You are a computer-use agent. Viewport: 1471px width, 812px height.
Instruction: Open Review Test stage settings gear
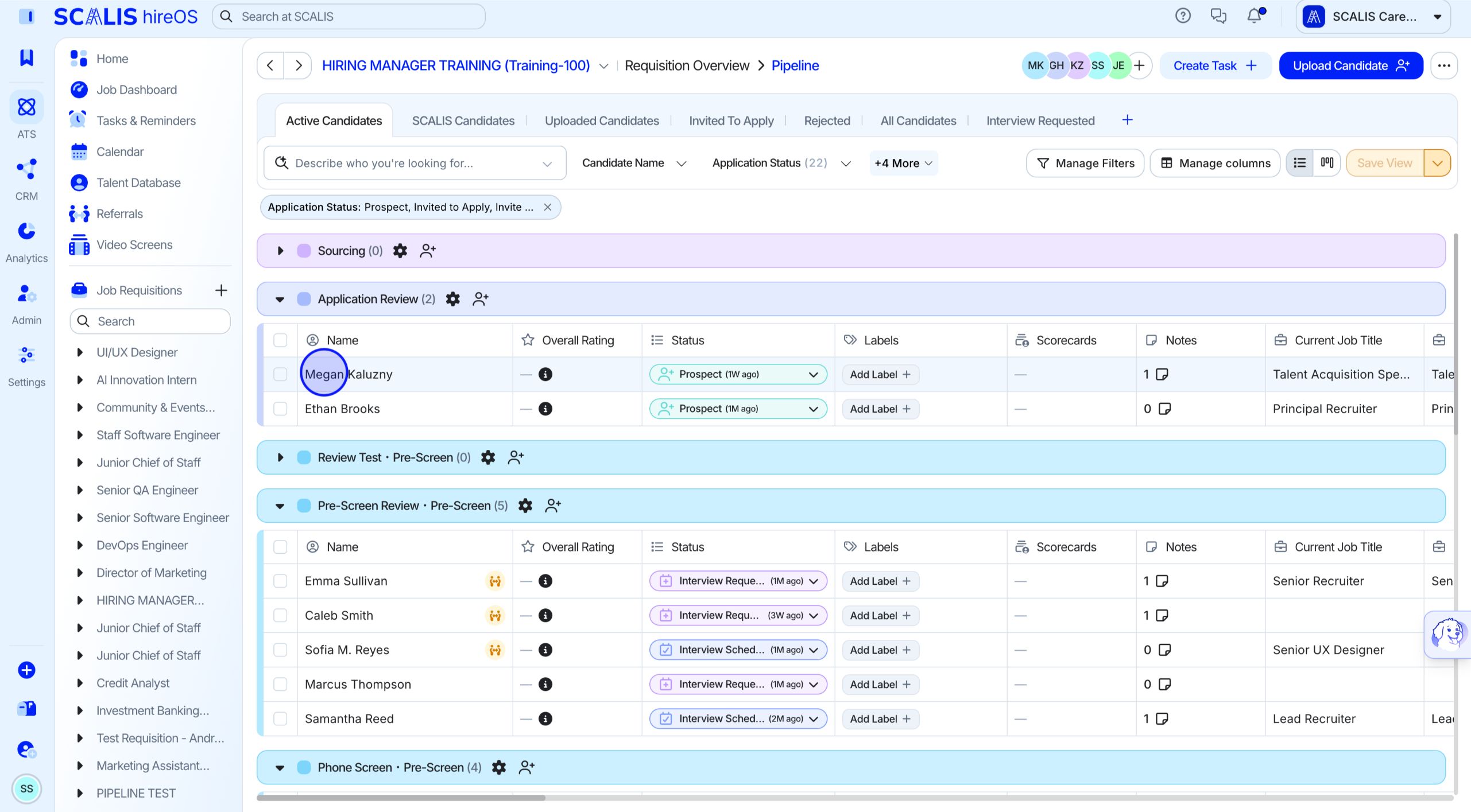[x=488, y=457]
